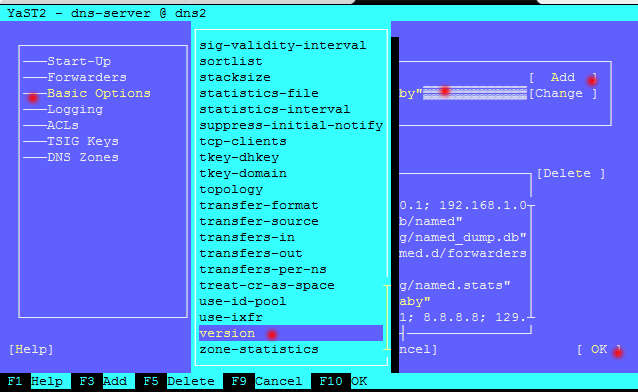Click the partly hidden Cancel button
The height and width of the screenshot is (392, 638).
tap(418, 349)
